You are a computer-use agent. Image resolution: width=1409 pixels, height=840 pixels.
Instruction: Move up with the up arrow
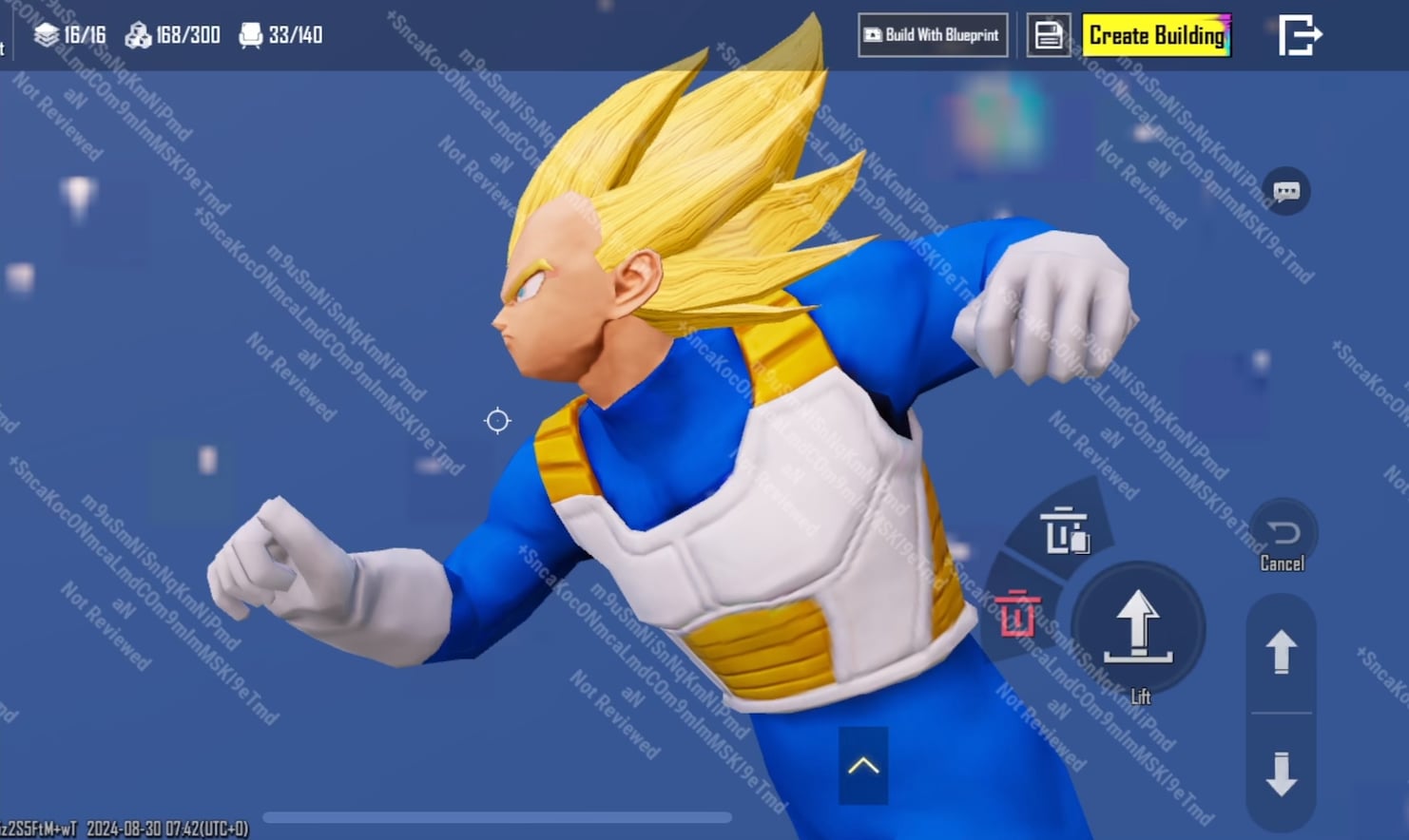coord(1282,652)
